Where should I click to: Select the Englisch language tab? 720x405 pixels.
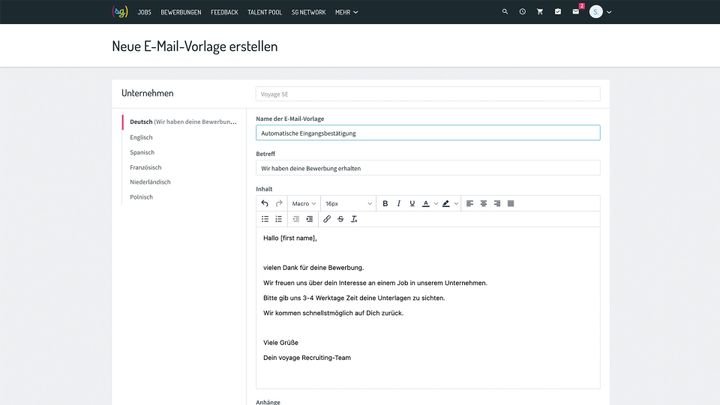(x=141, y=137)
